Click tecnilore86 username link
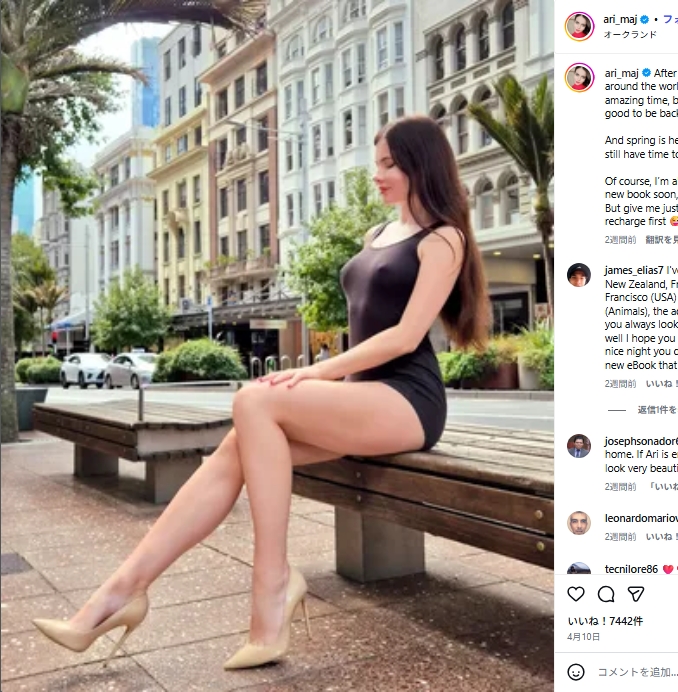Viewport: 678px width, 692px height. pos(631,569)
